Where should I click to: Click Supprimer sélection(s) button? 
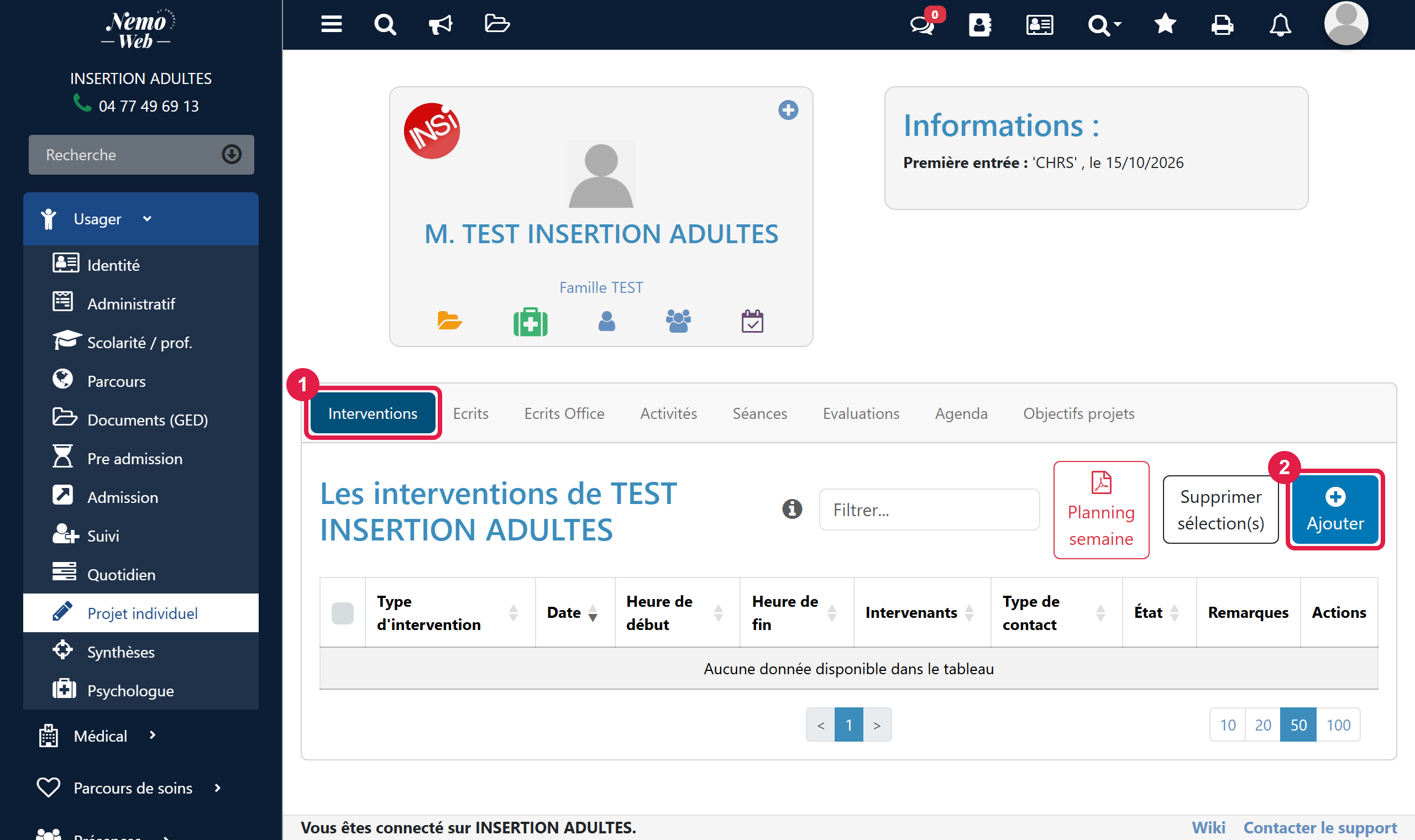coord(1221,510)
